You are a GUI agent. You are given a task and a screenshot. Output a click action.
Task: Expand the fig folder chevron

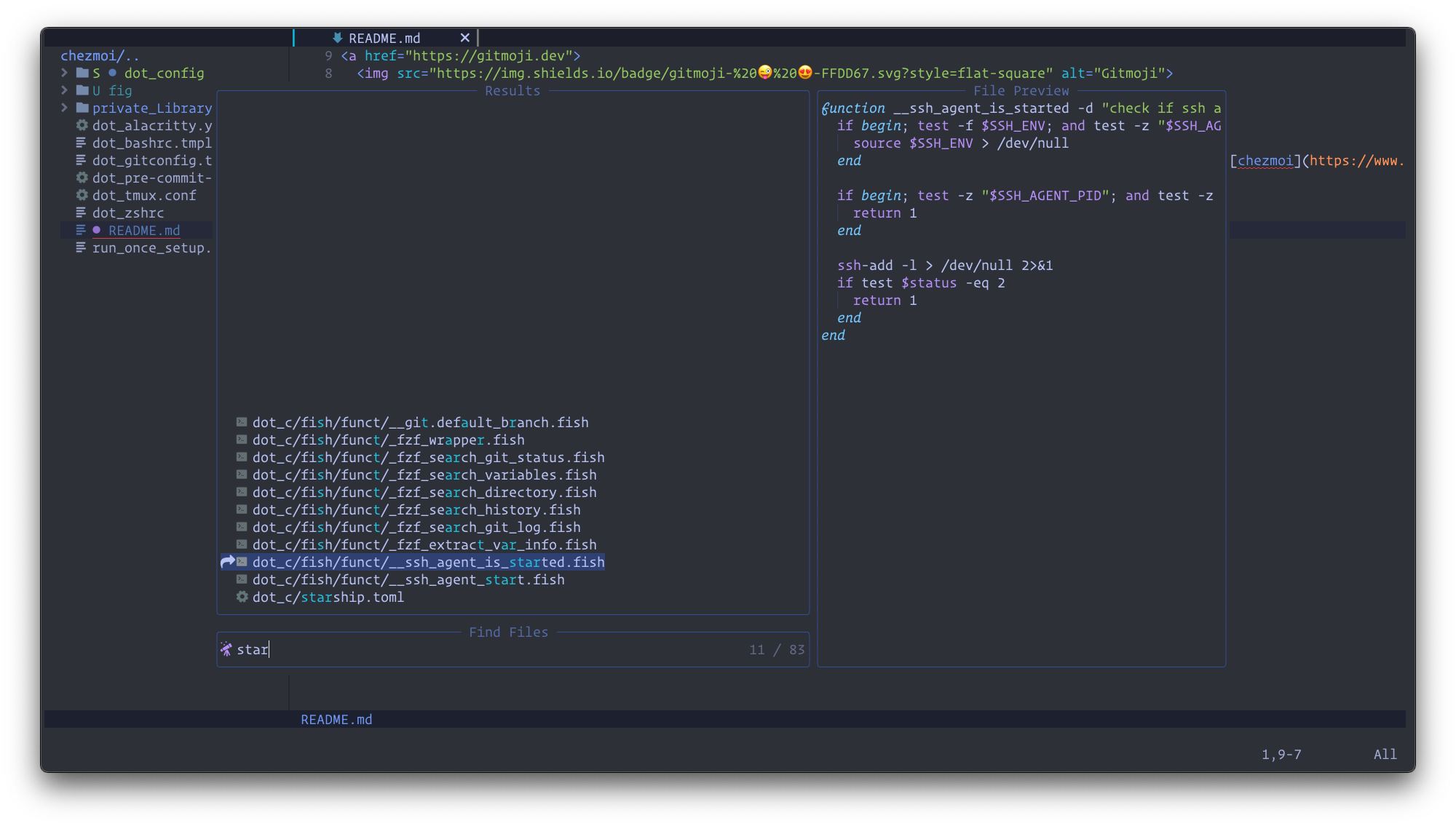[x=65, y=90]
